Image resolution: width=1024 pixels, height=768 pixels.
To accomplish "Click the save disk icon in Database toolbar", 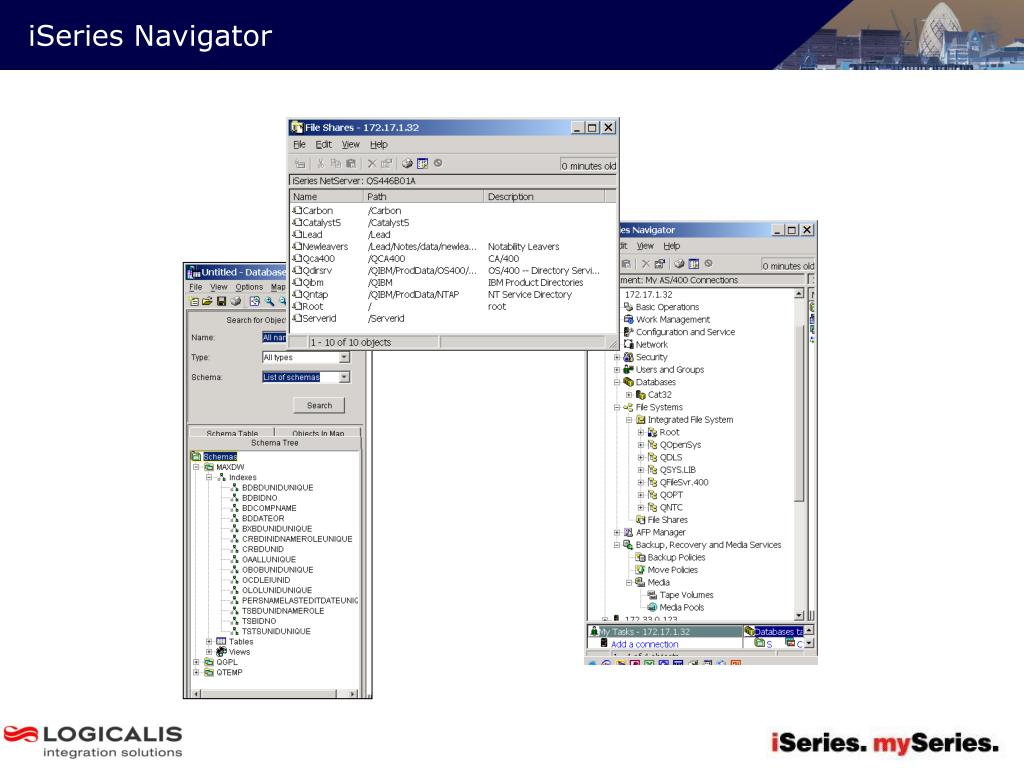I will [x=221, y=301].
